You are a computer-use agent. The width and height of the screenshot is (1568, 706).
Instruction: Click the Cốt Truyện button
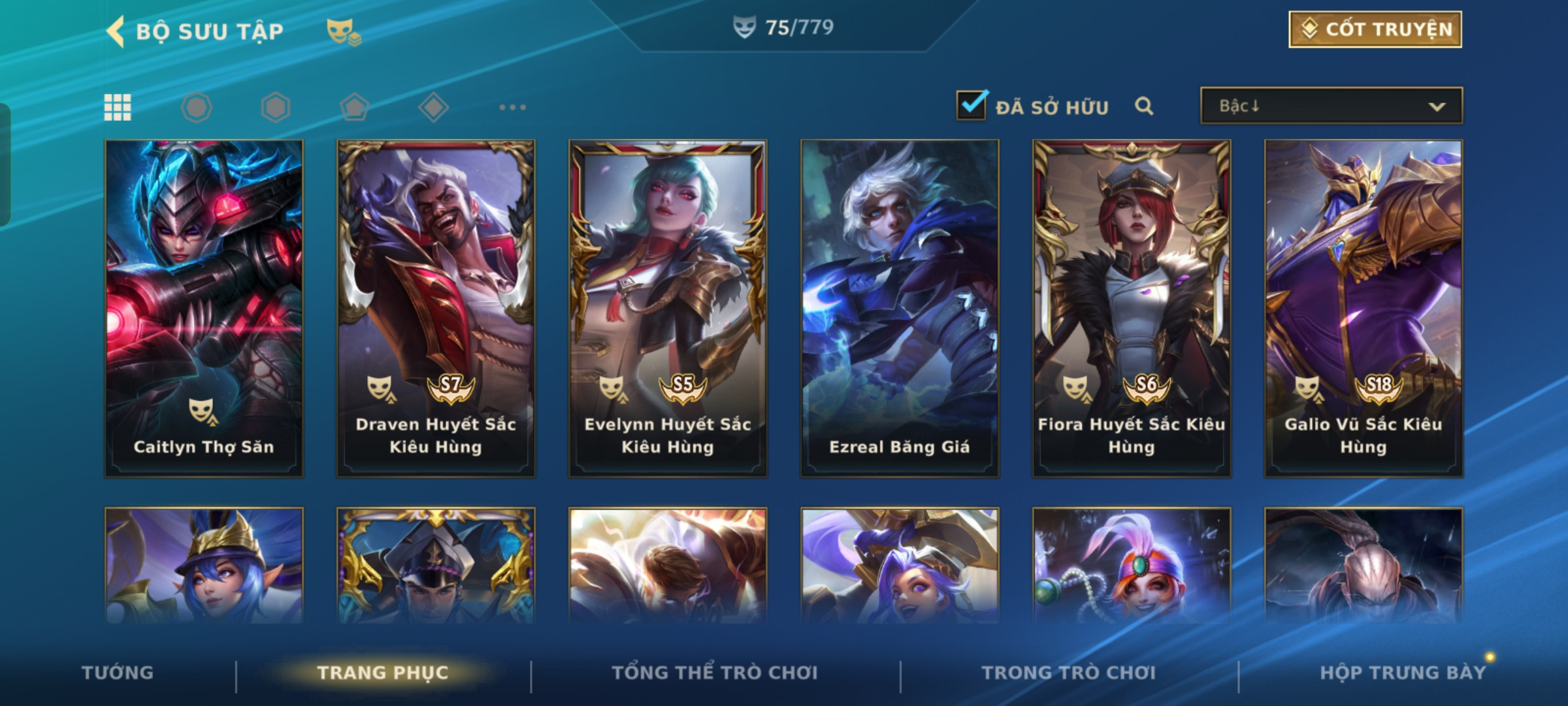tap(1375, 29)
